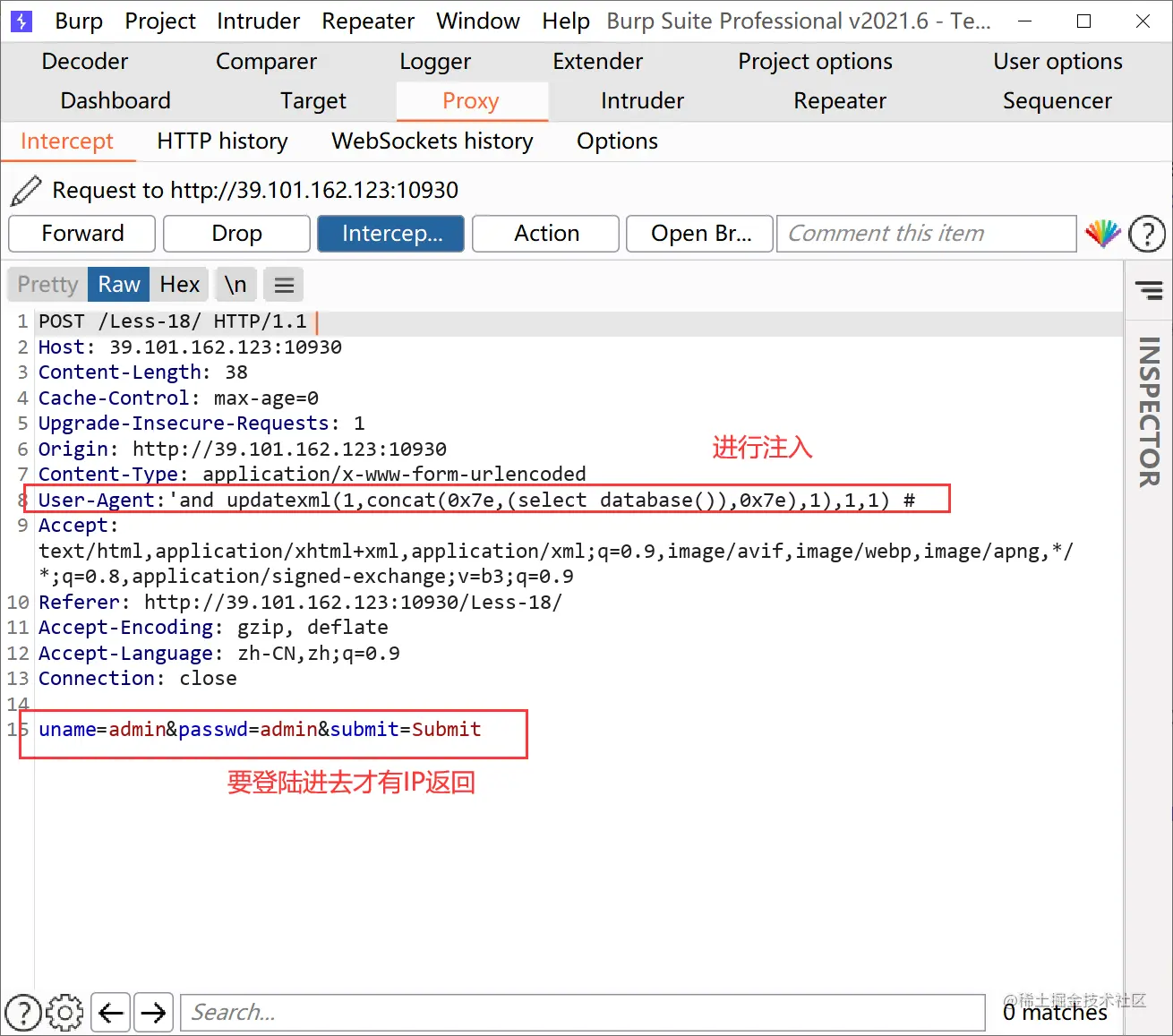Click the POST /Less-18/ request line
Screen dimensions: 1173x1036
point(172,321)
